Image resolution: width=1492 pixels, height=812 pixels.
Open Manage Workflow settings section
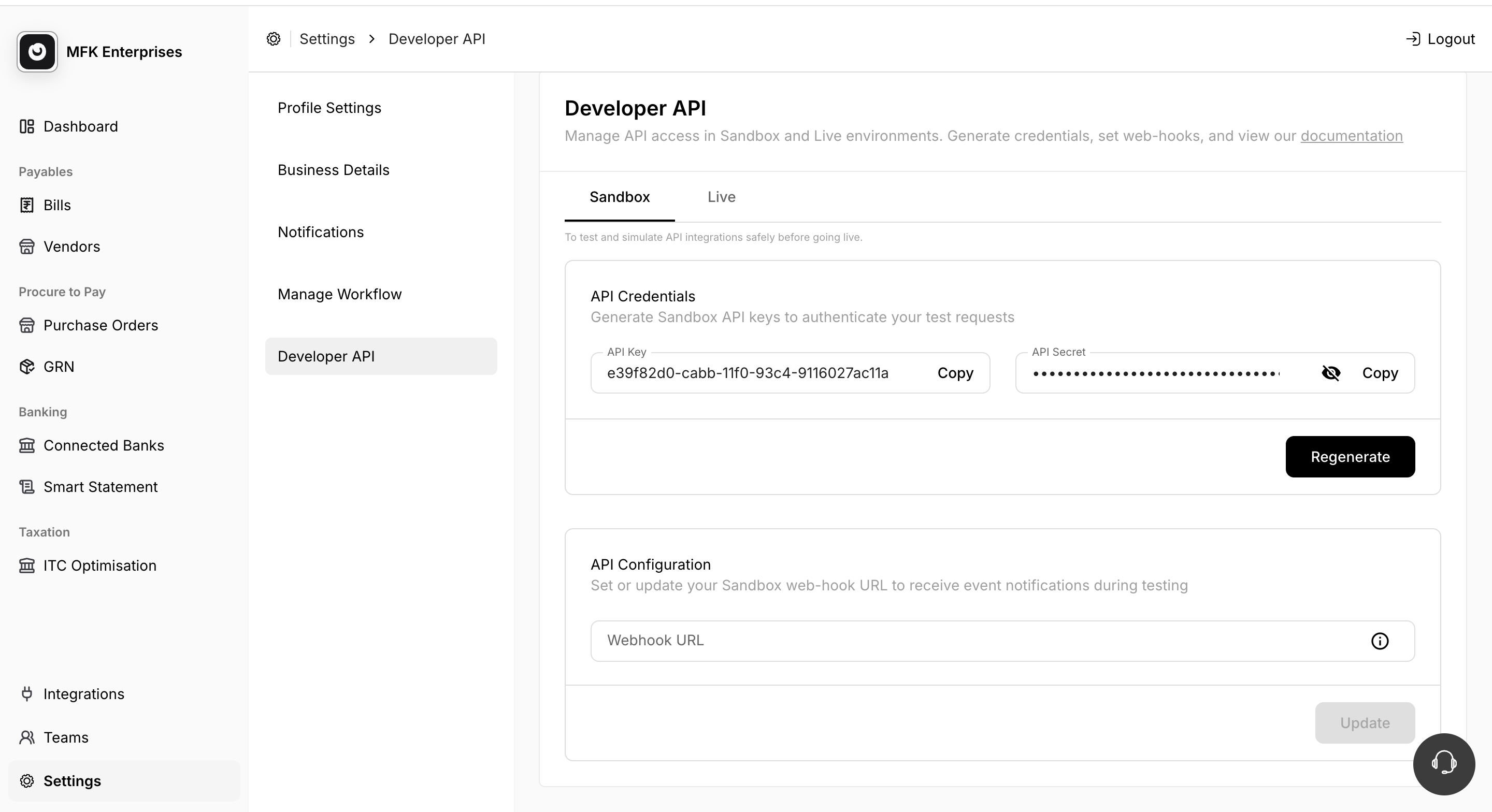tap(339, 294)
